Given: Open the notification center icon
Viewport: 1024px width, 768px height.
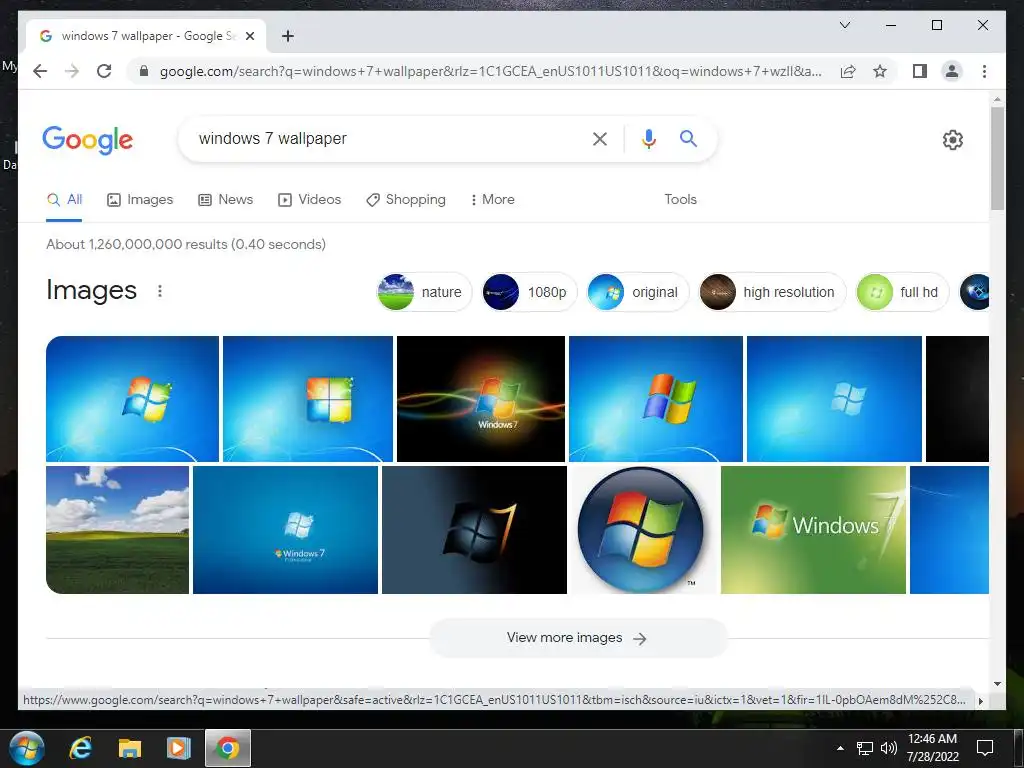Looking at the screenshot, I should [x=984, y=748].
